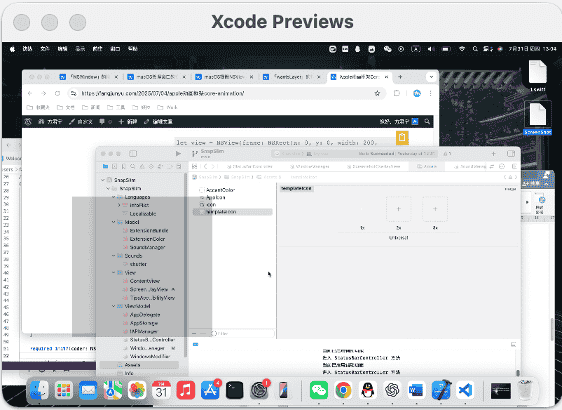Toggle the Xcode inspector panel button
Screen dimensions: 562x410
tap(511, 154)
